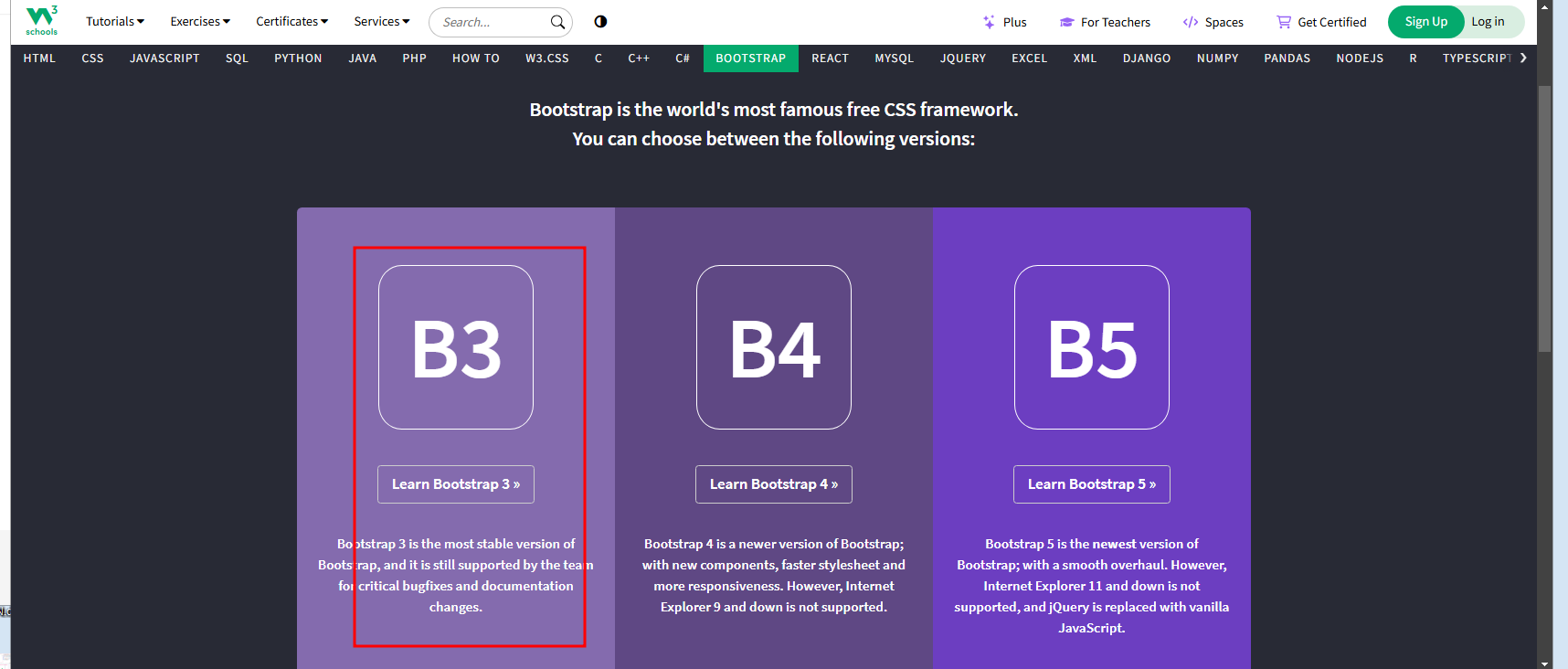Select the EXCEL topic tab
The height and width of the screenshot is (669, 1568).
point(1030,58)
